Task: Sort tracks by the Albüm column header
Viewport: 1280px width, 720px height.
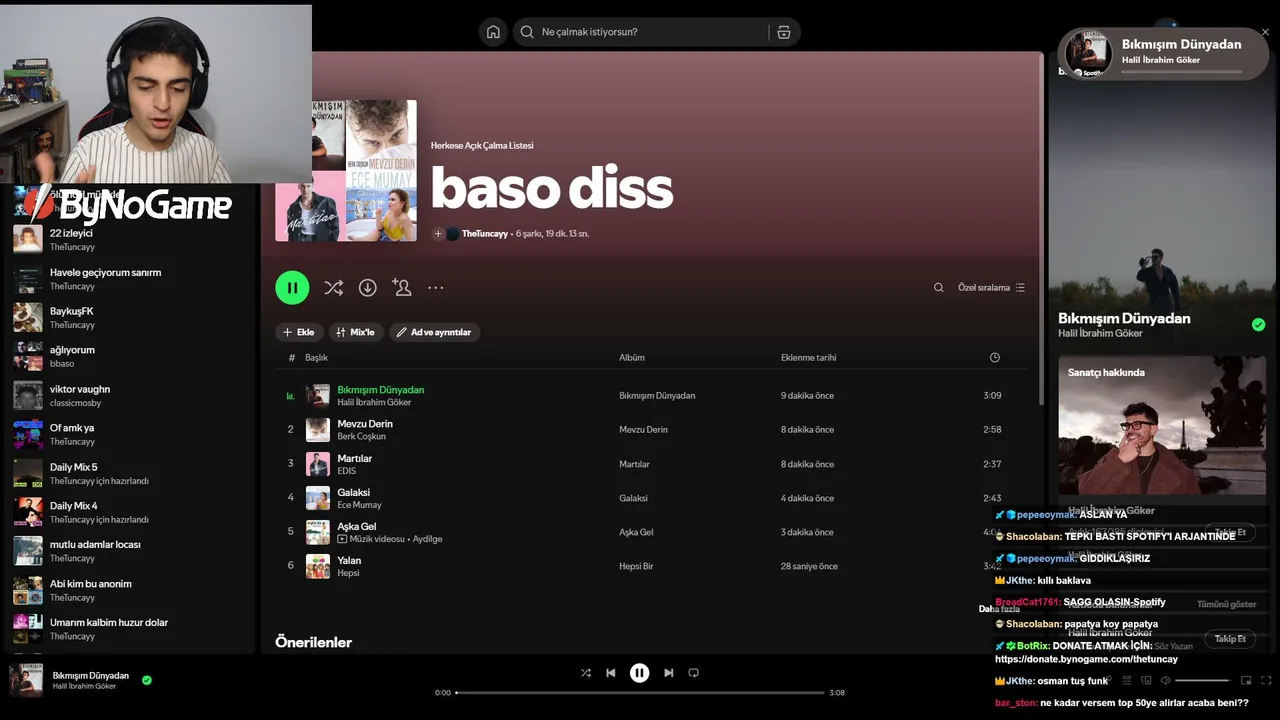Action: click(632, 358)
